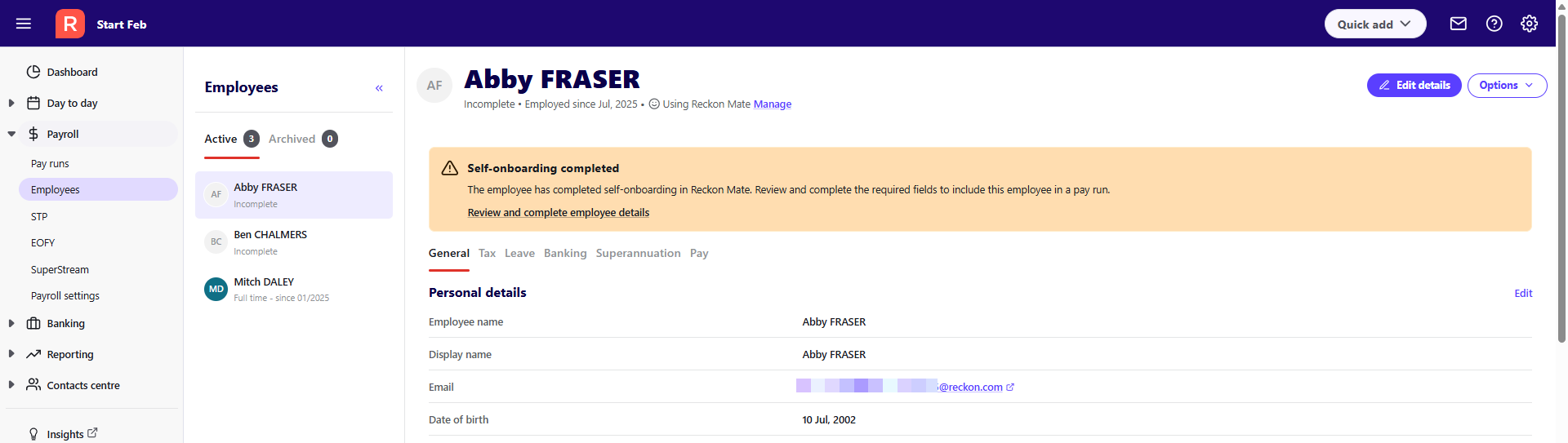Screen dimensions: 1568x443
Task: Click the Abby FRASER page heading
Action: tap(552, 79)
